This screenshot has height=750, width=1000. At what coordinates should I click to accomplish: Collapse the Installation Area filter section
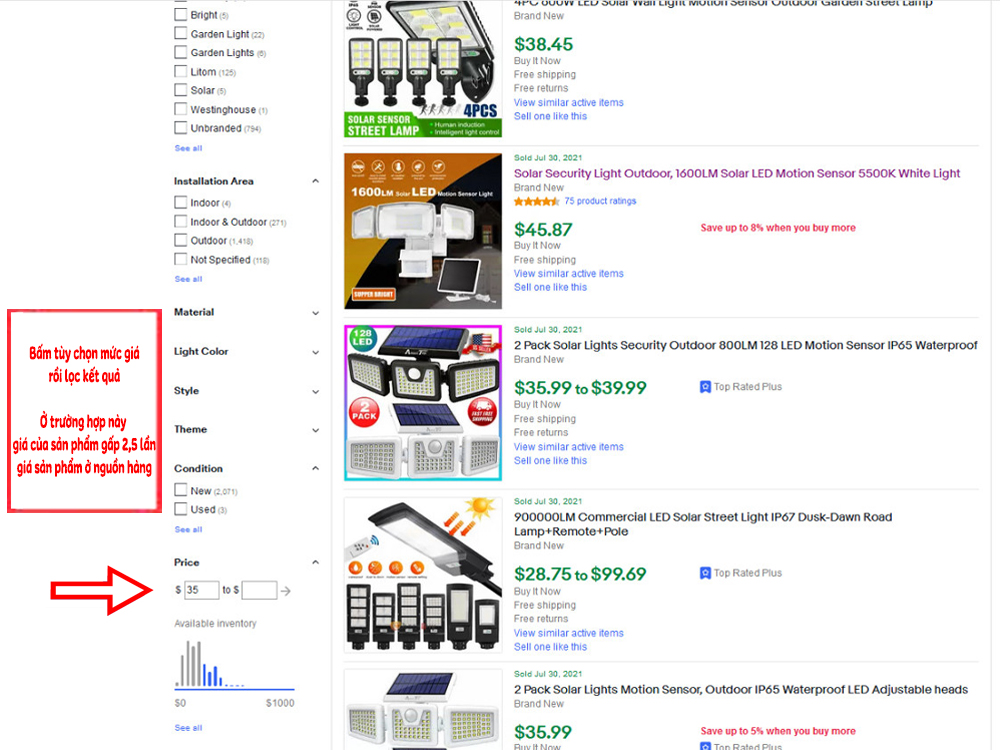pyautogui.click(x=315, y=182)
